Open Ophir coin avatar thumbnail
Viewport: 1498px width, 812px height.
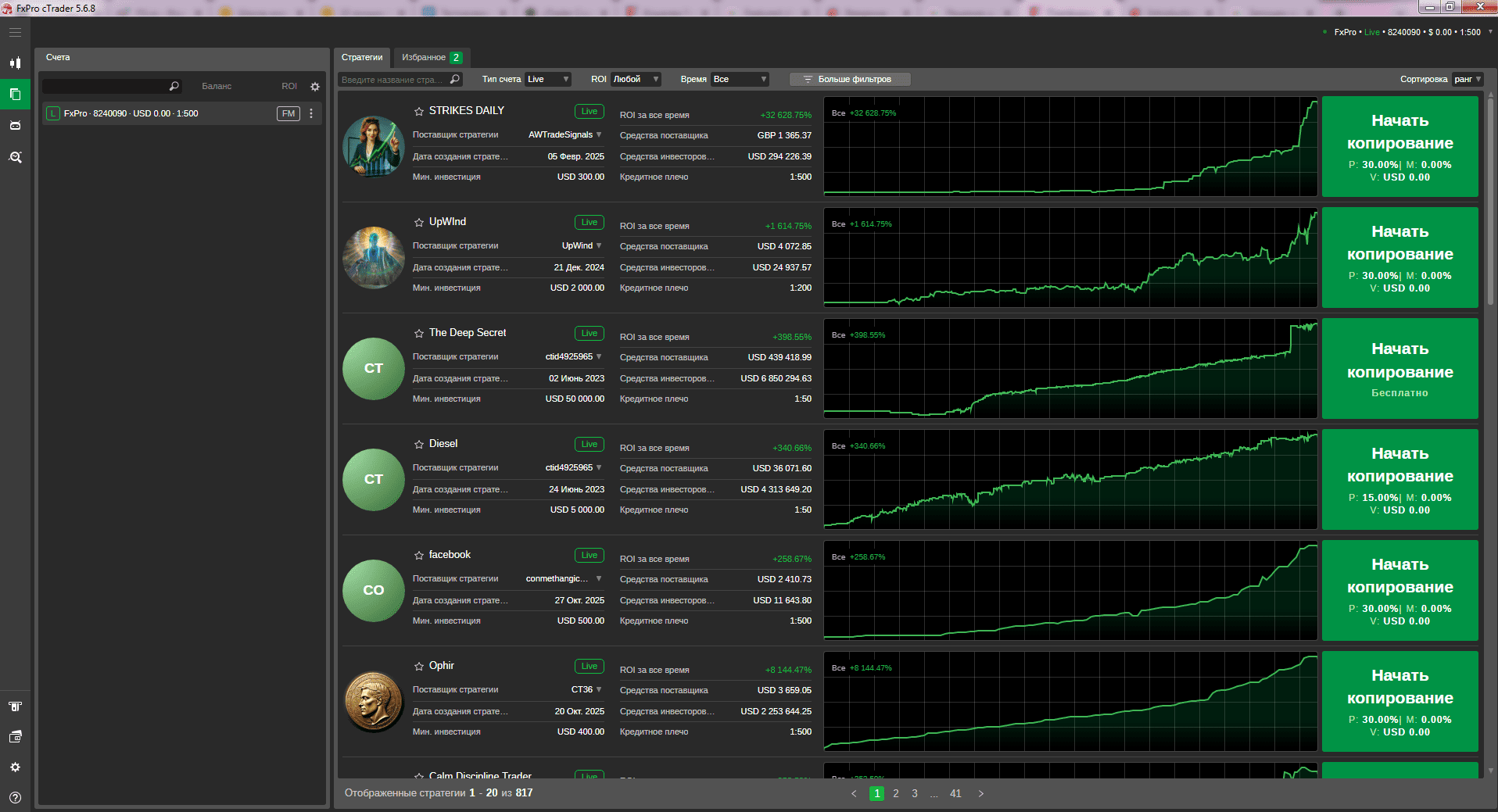coord(374,701)
